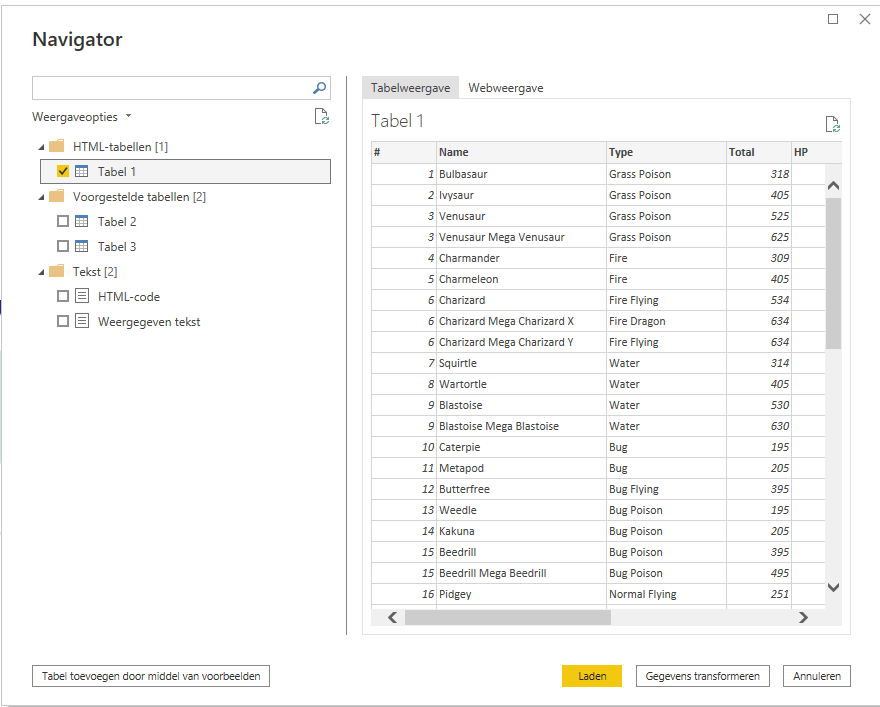Click the Tabel 3 table icon
Screen dimensions: 880x707
[x=82, y=246]
